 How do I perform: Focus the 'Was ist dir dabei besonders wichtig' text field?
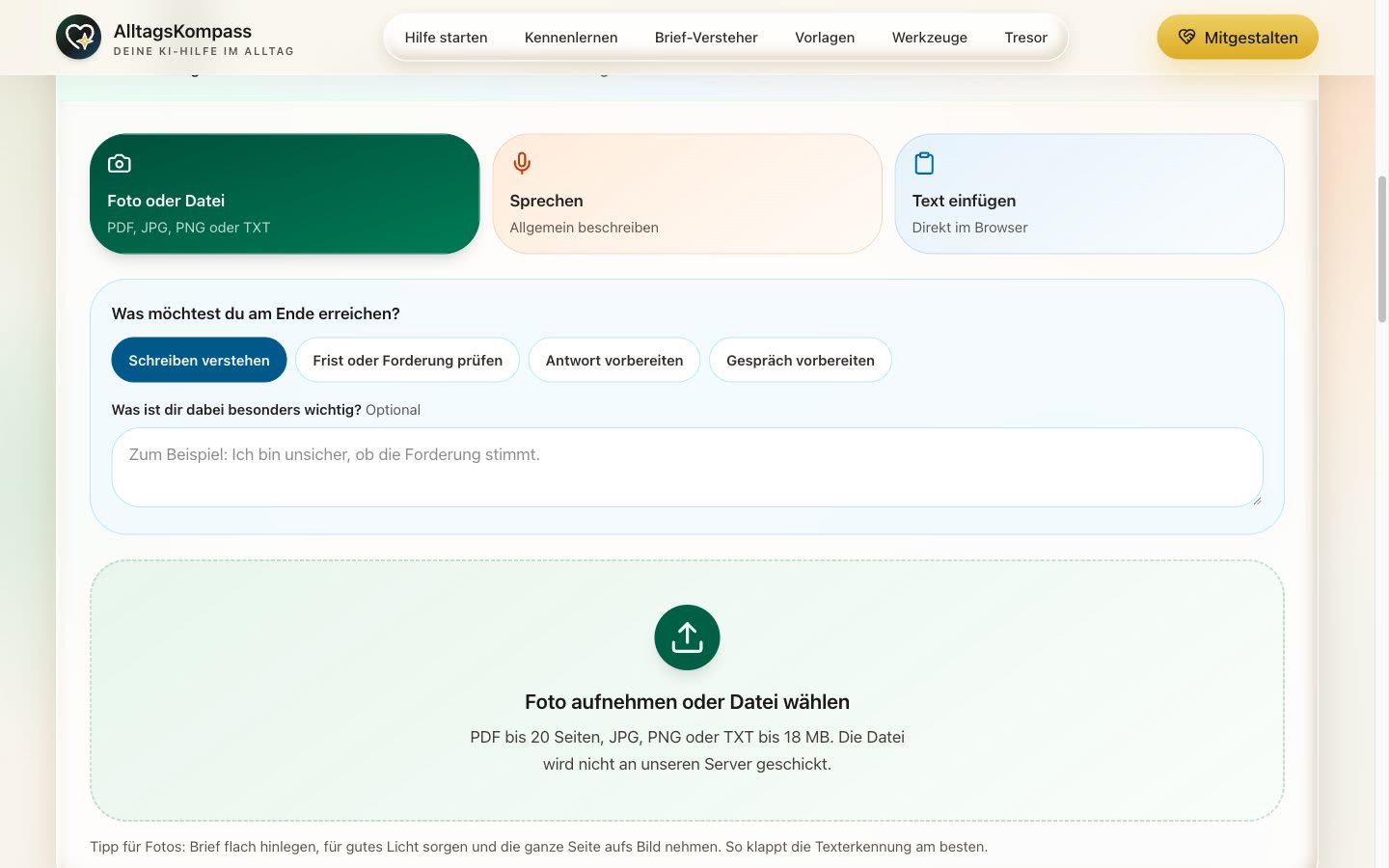click(687, 468)
